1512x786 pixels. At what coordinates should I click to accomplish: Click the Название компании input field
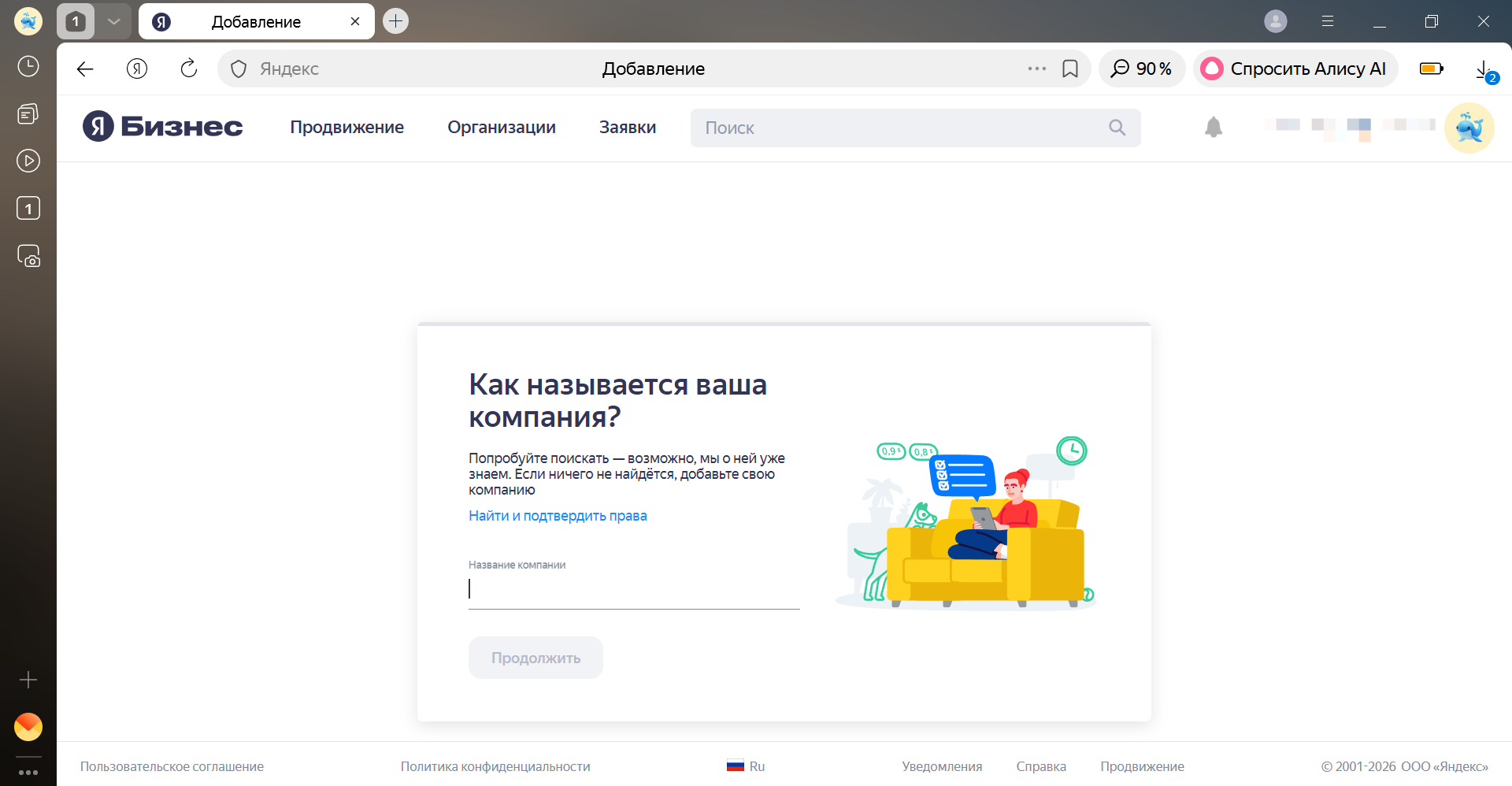coord(633,588)
